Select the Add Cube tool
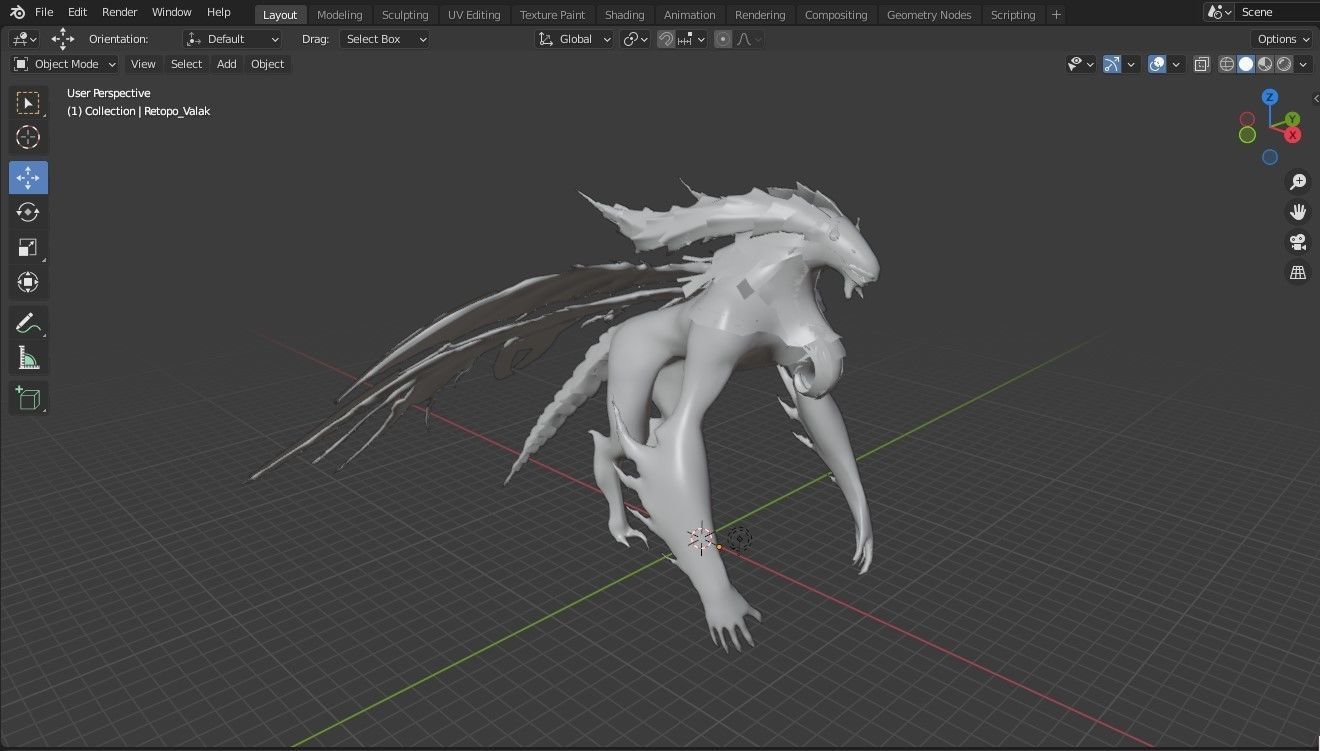The image size is (1320, 751). (x=28, y=398)
